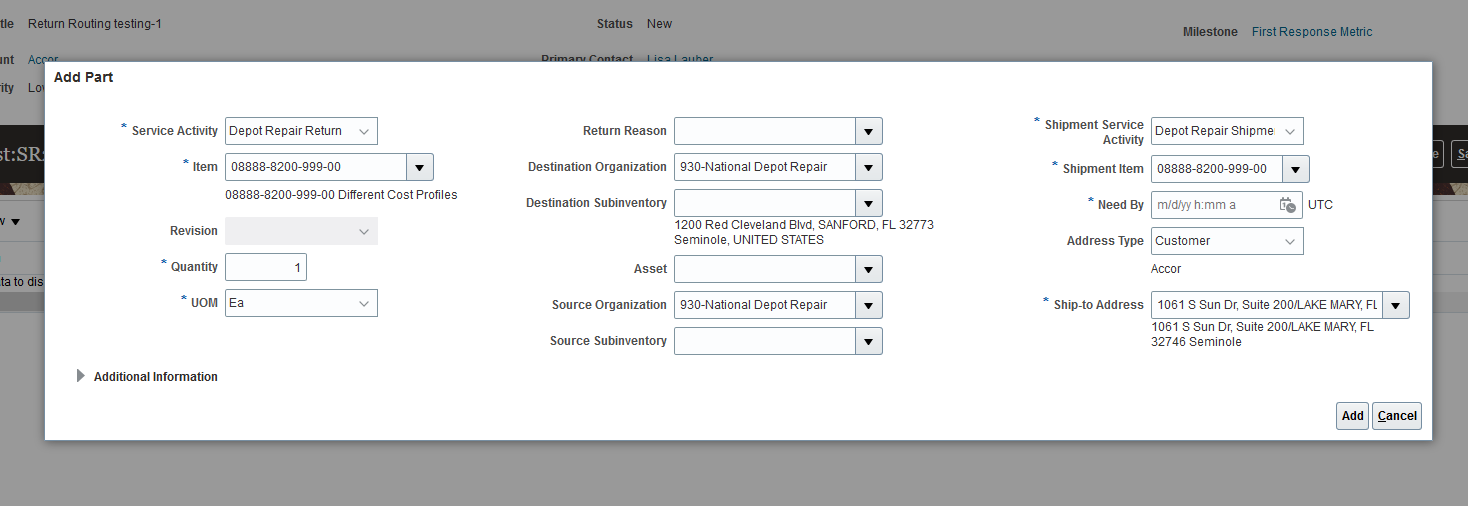Open the Shipment Item dropdown arrow
Image resolution: width=1468 pixels, height=506 pixels.
click(x=1296, y=169)
